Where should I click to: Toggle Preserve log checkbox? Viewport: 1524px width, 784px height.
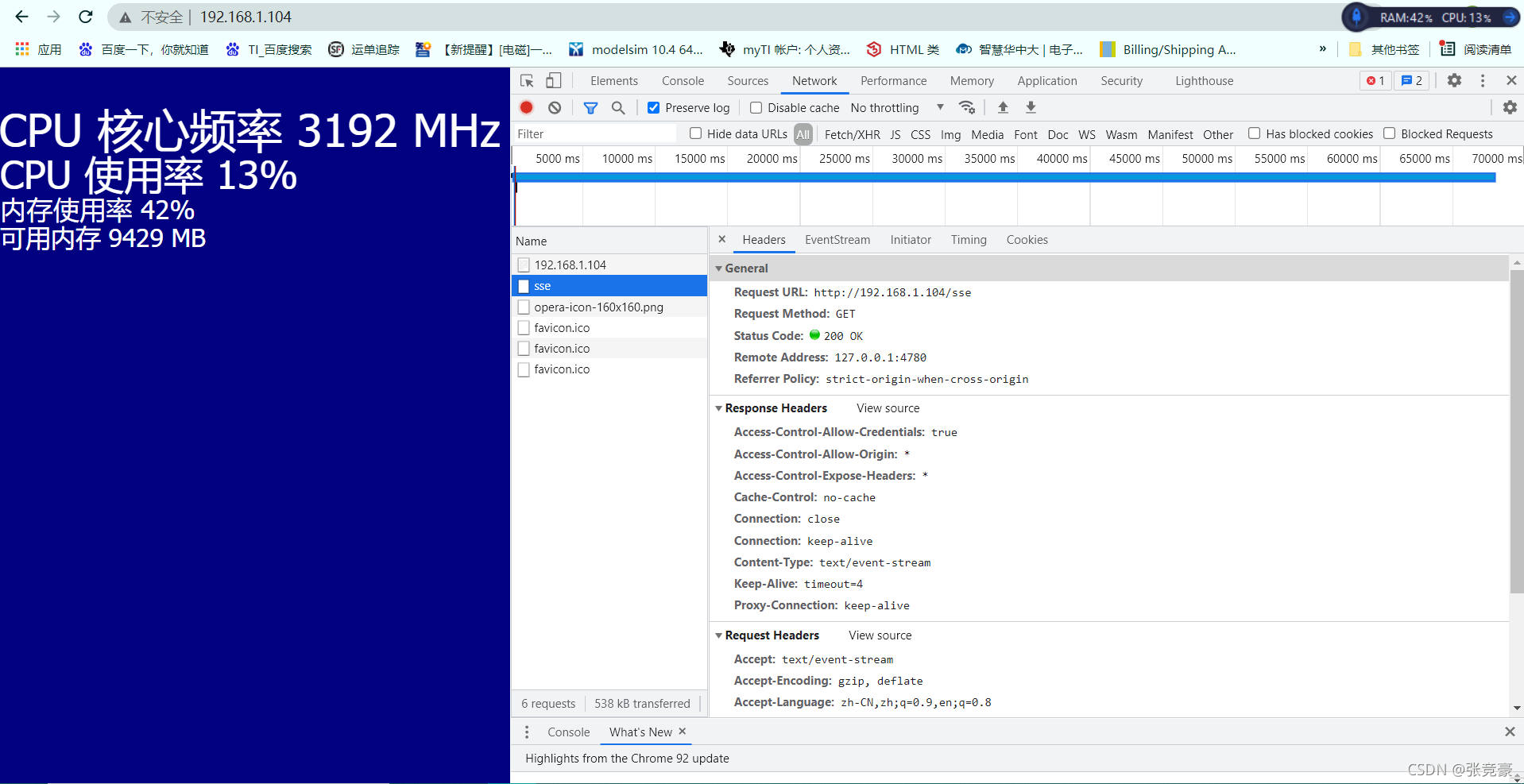[653, 107]
